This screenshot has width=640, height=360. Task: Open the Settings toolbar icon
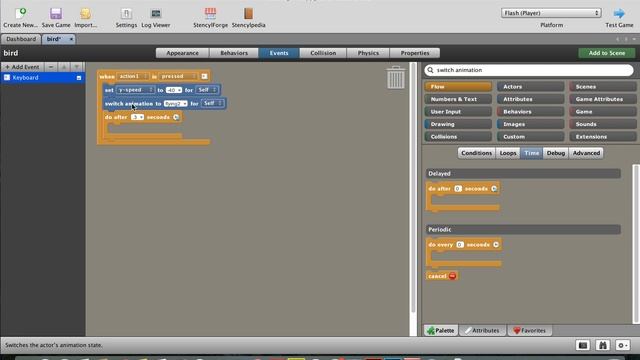point(126,13)
